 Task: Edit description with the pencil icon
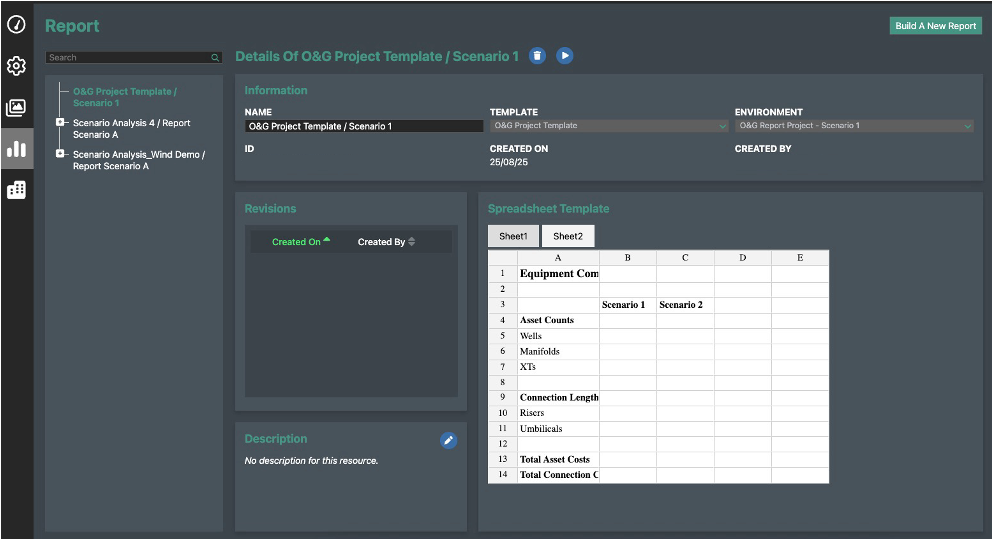(x=449, y=440)
